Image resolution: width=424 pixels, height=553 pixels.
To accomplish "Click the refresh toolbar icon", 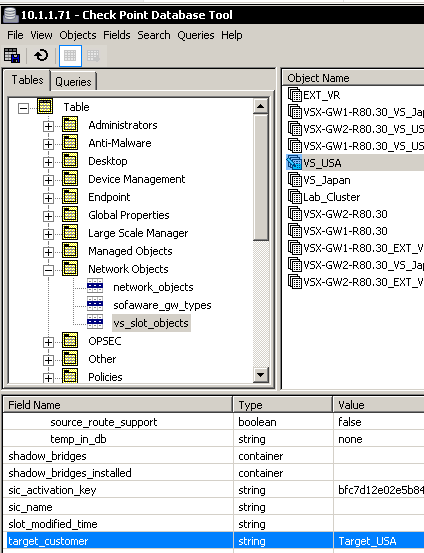I will pos(41,55).
